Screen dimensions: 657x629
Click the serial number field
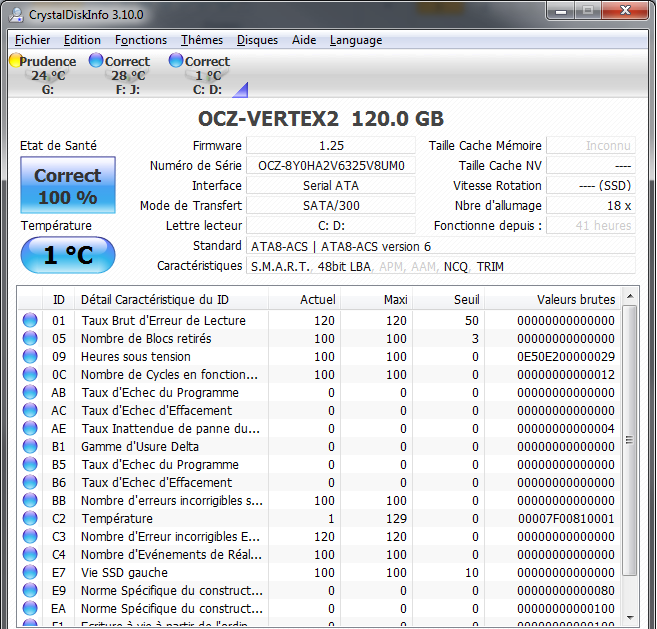pos(331,165)
